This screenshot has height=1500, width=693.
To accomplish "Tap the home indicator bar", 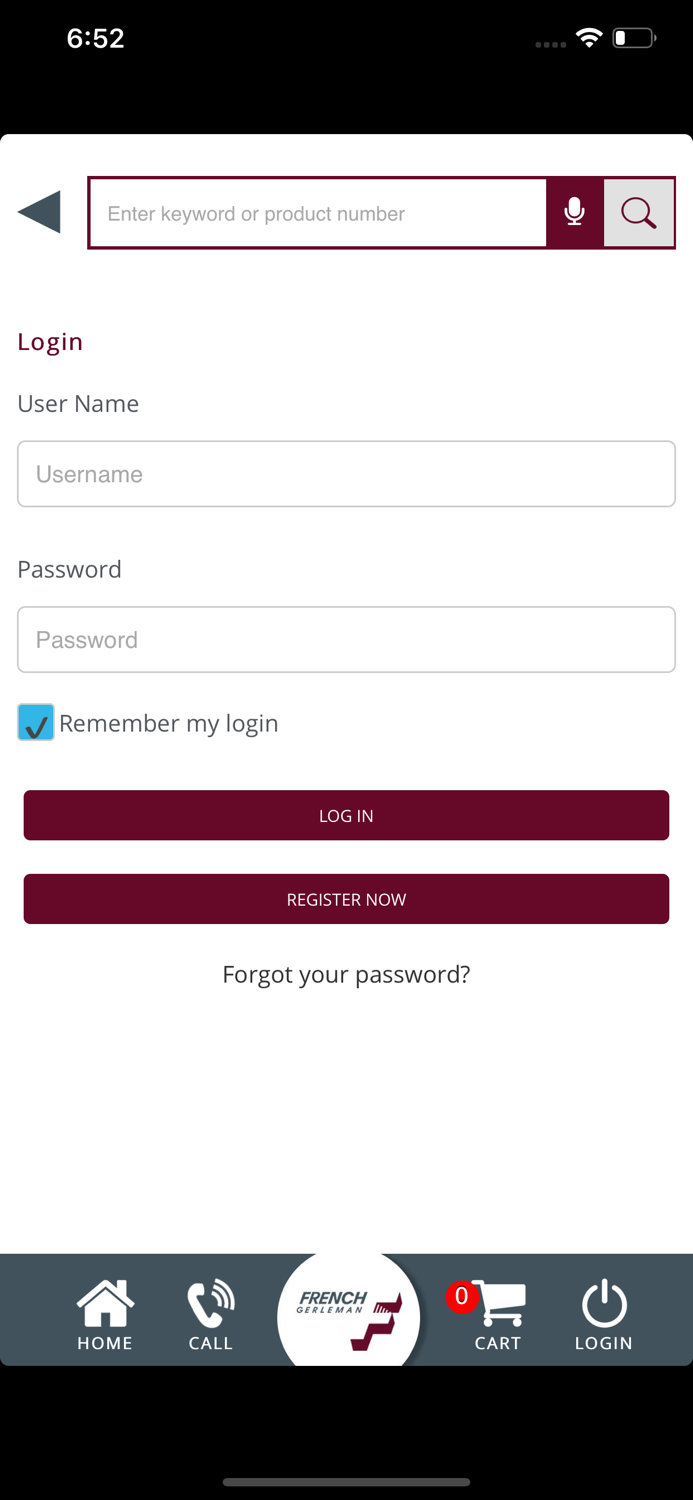I will 346,1482.
